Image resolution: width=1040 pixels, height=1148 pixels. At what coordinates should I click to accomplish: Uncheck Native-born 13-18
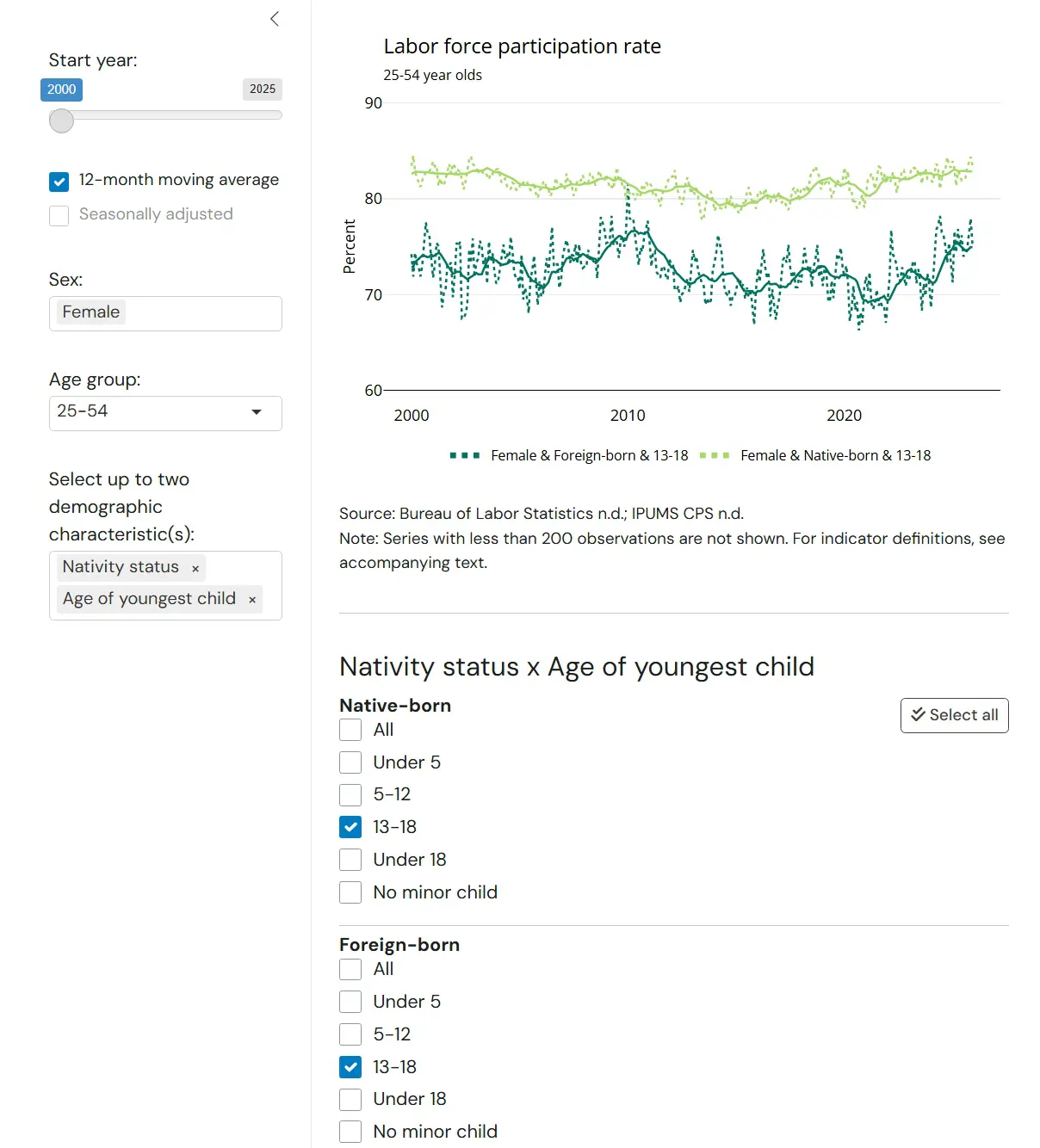[350, 827]
